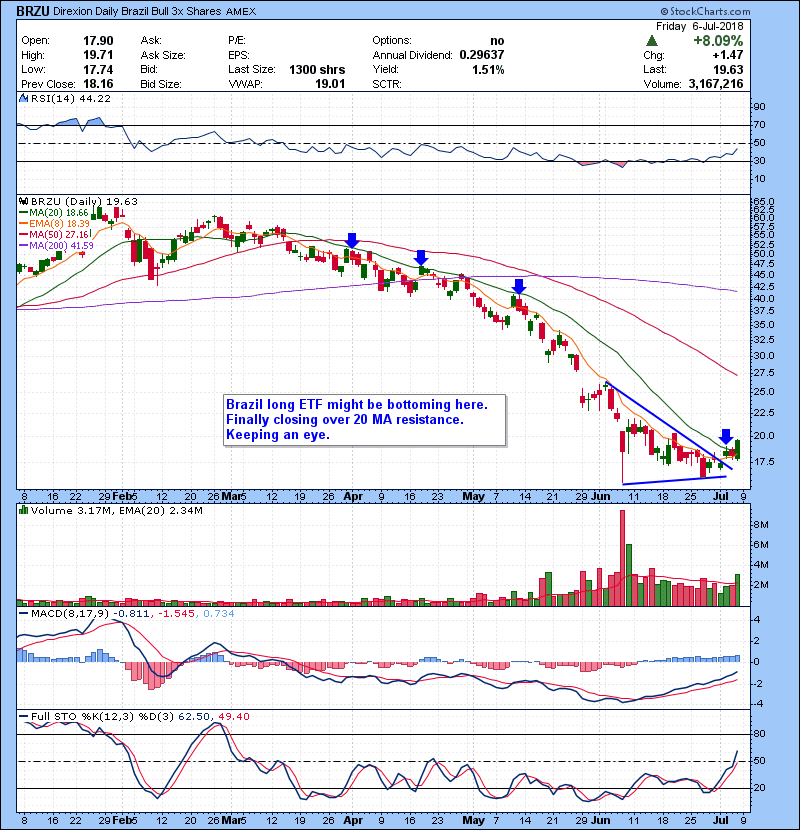Image resolution: width=800 pixels, height=830 pixels.
Task: Click the Brazil long ETF annotation note
Action: [x=364, y=420]
